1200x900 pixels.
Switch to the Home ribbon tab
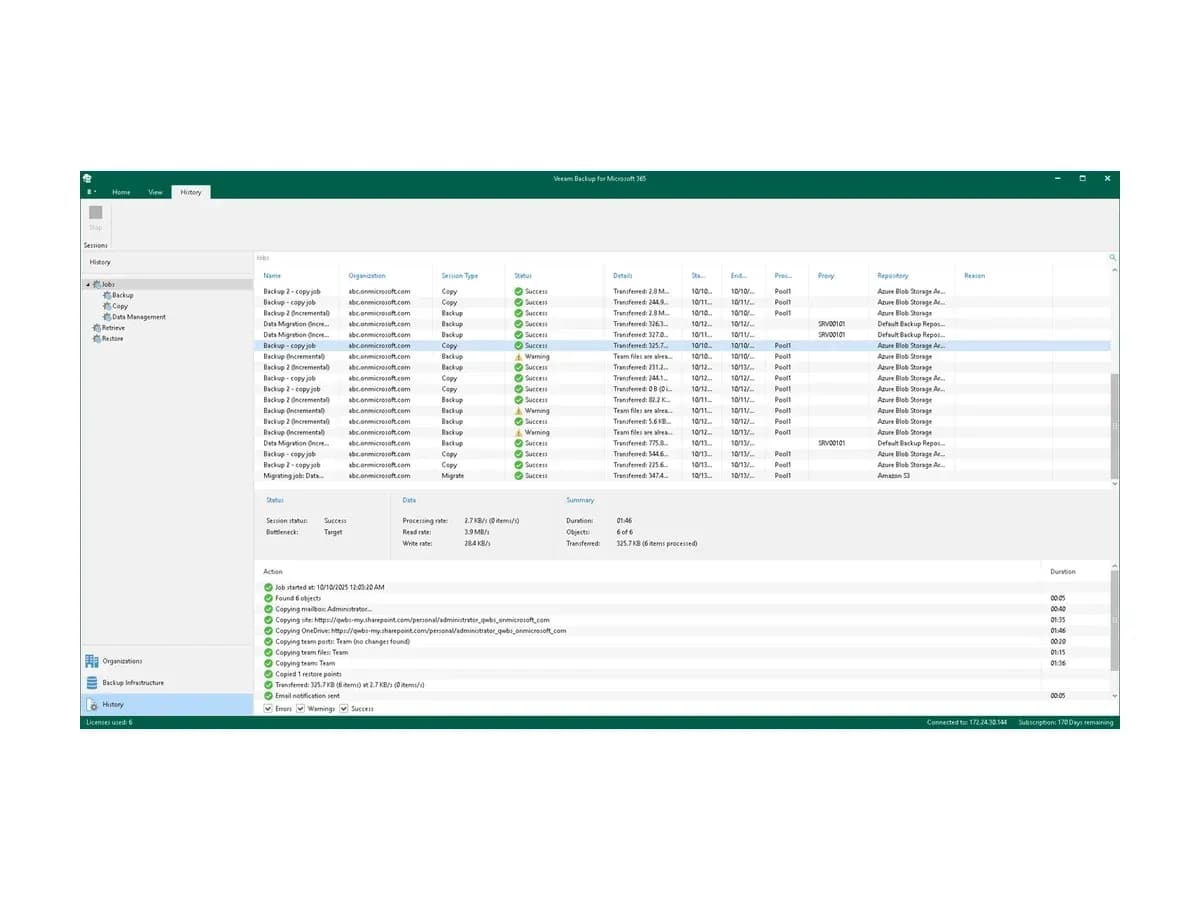[121, 192]
